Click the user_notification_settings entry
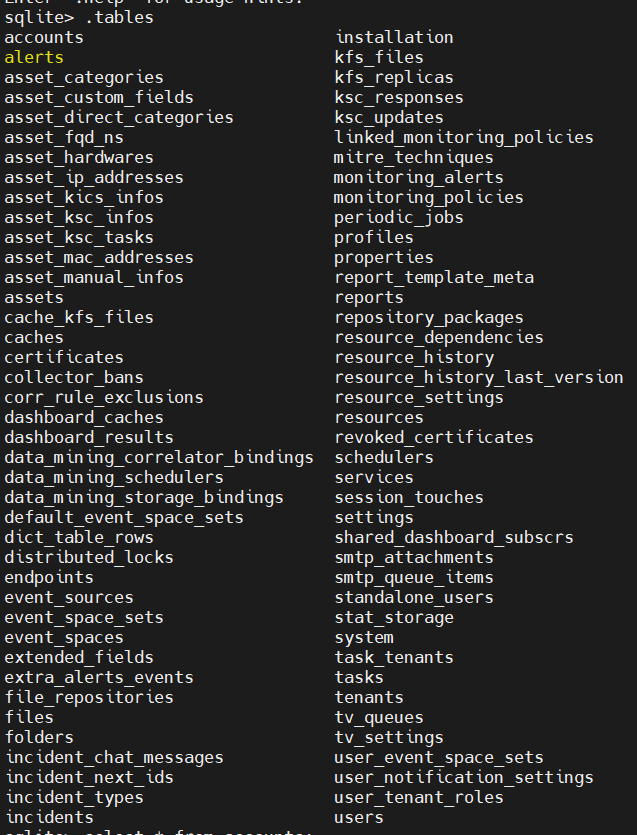The height and width of the screenshot is (835, 637). (464, 777)
